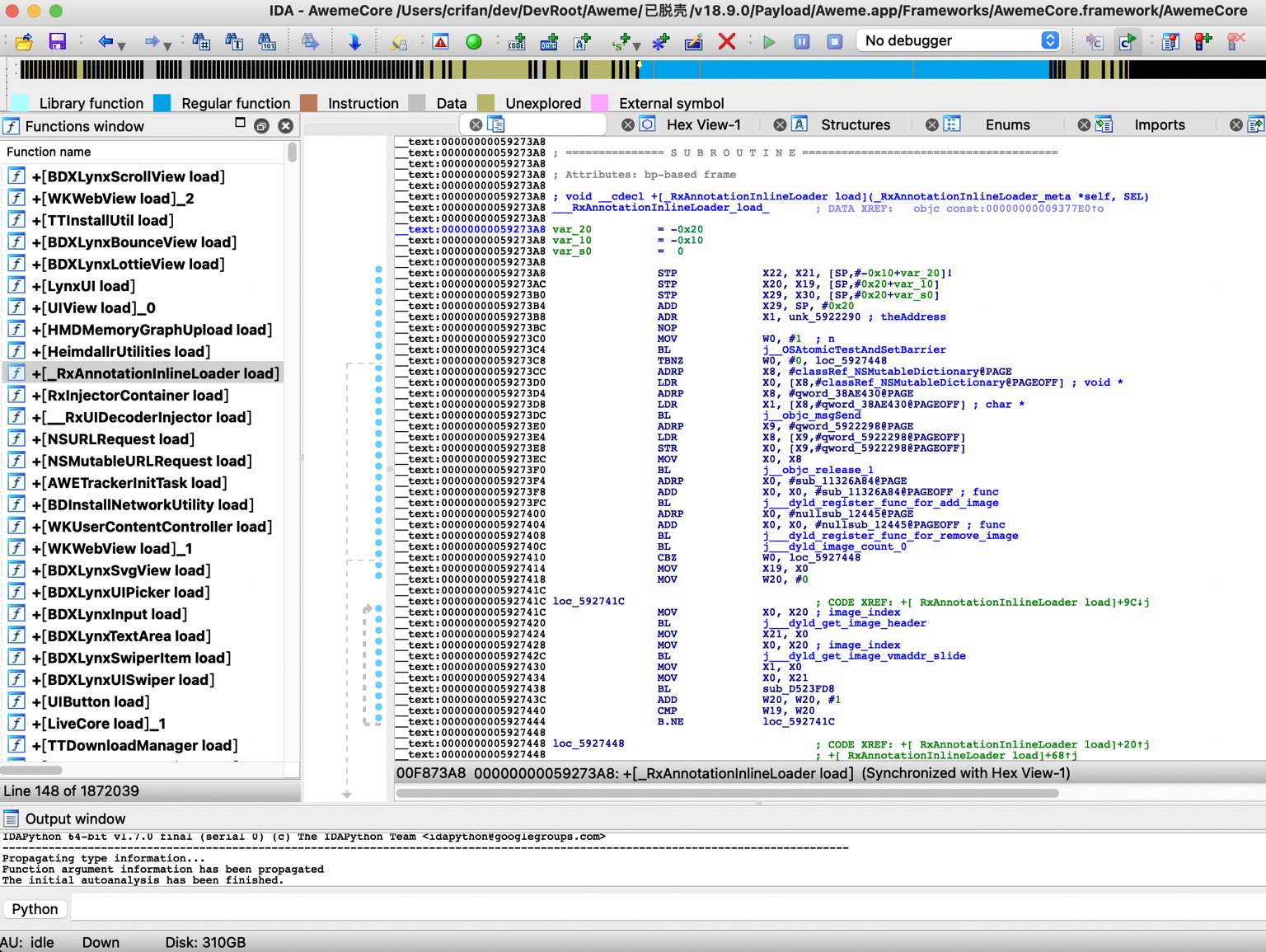
Task: Open the forward-navigation history dropdown arrow
Action: (167, 46)
